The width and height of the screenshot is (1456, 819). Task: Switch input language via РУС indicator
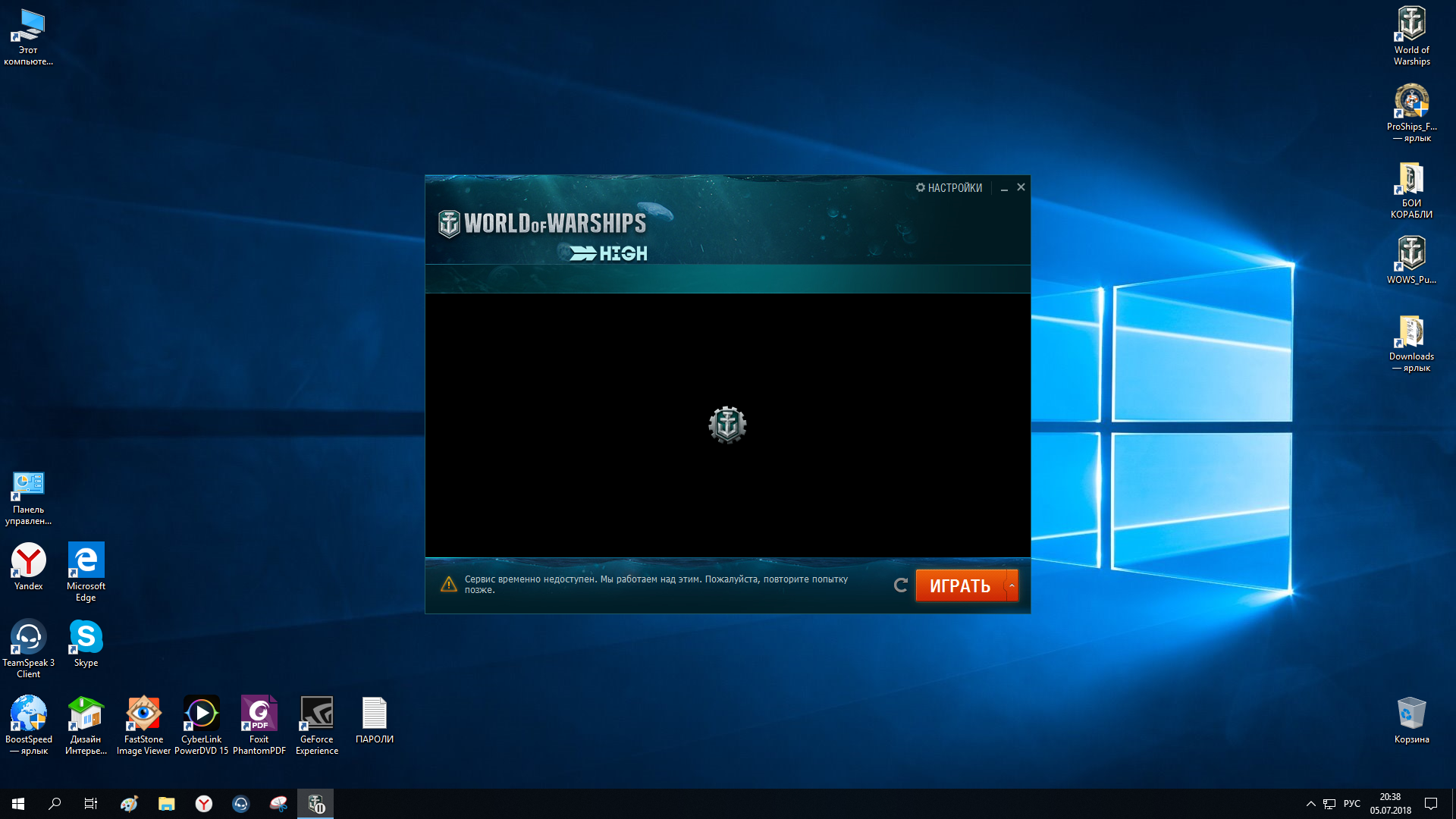(x=1352, y=804)
